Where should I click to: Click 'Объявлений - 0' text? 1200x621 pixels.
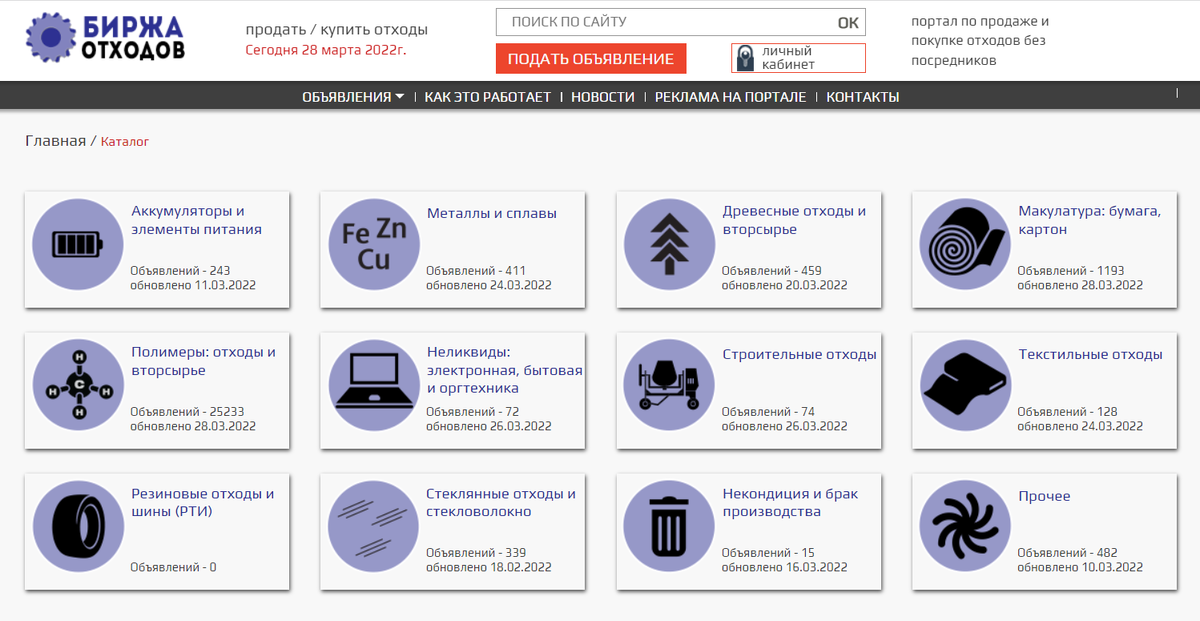[x=173, y=567]
